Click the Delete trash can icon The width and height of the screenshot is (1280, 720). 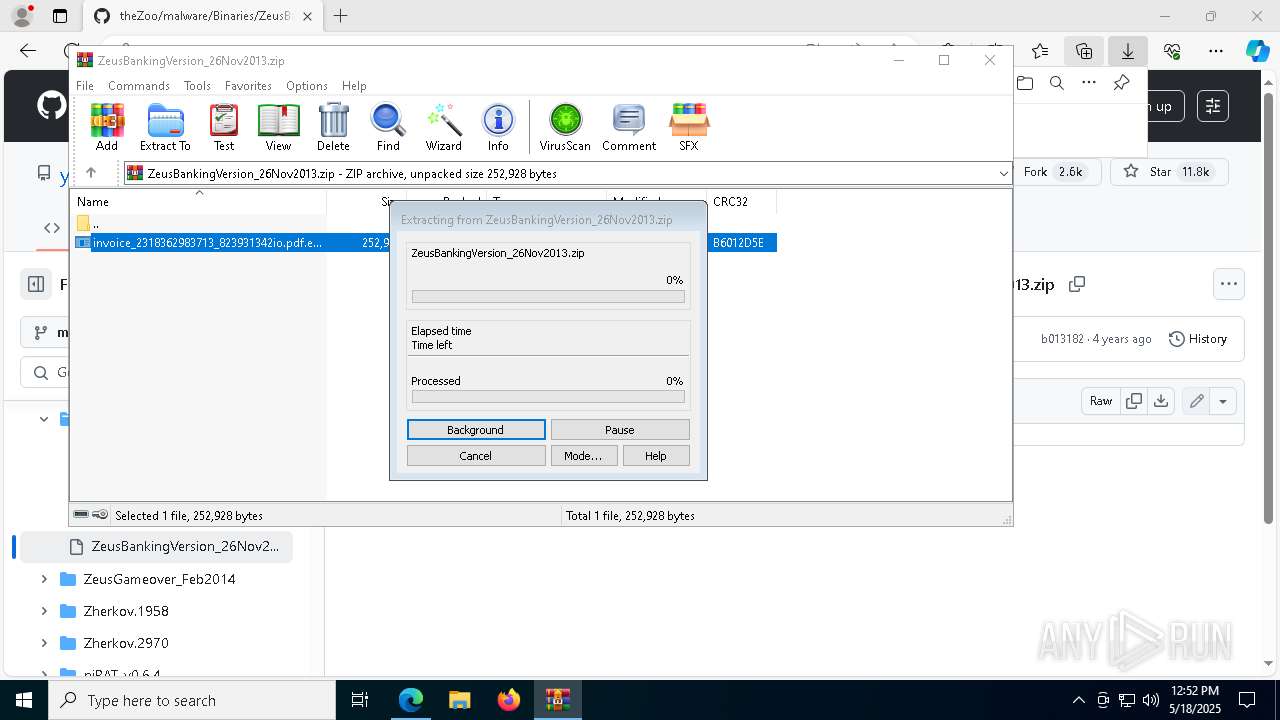click(x=333, y=127)
